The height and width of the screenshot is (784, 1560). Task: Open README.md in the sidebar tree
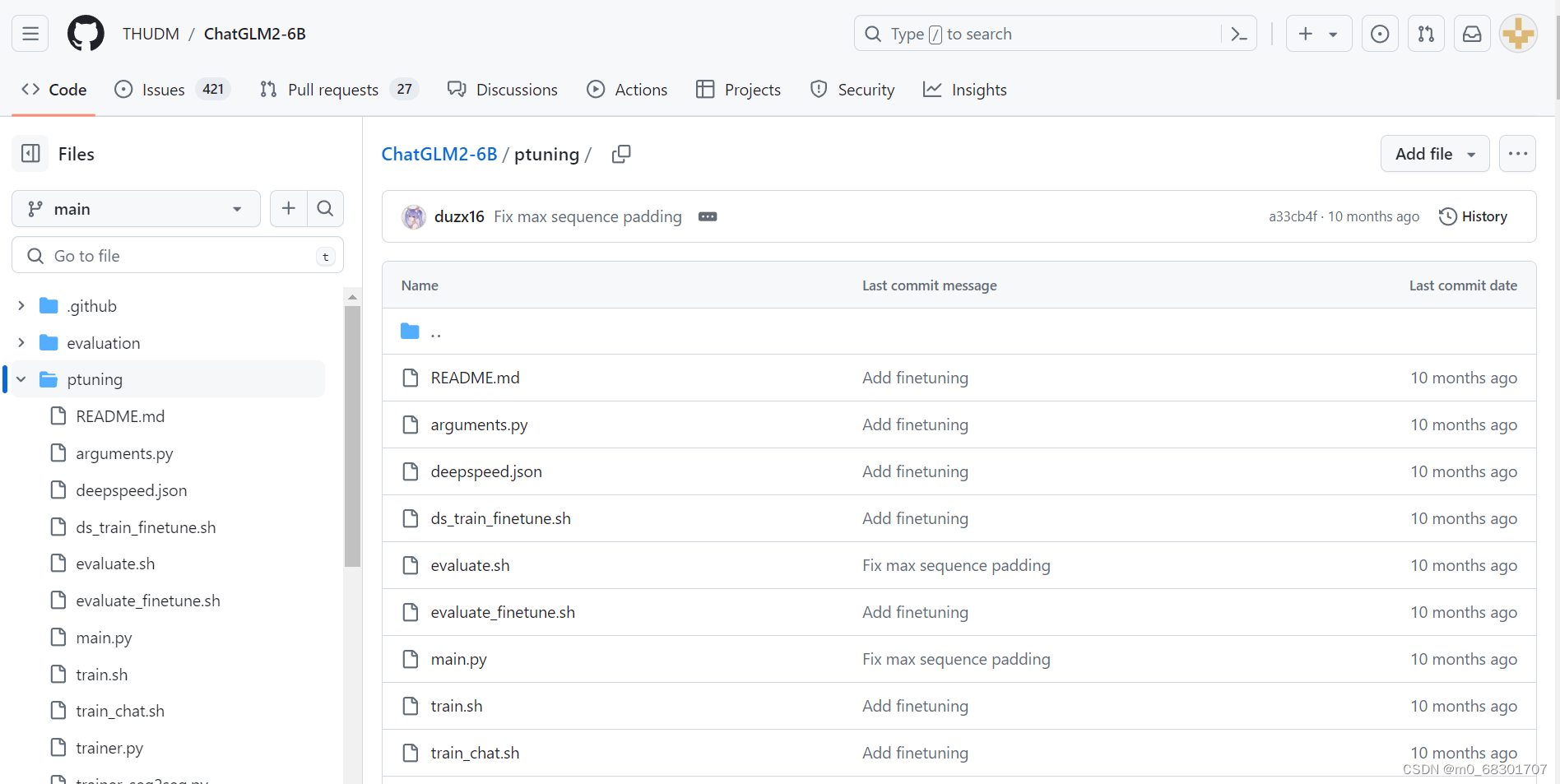click(x=120, y=416)
